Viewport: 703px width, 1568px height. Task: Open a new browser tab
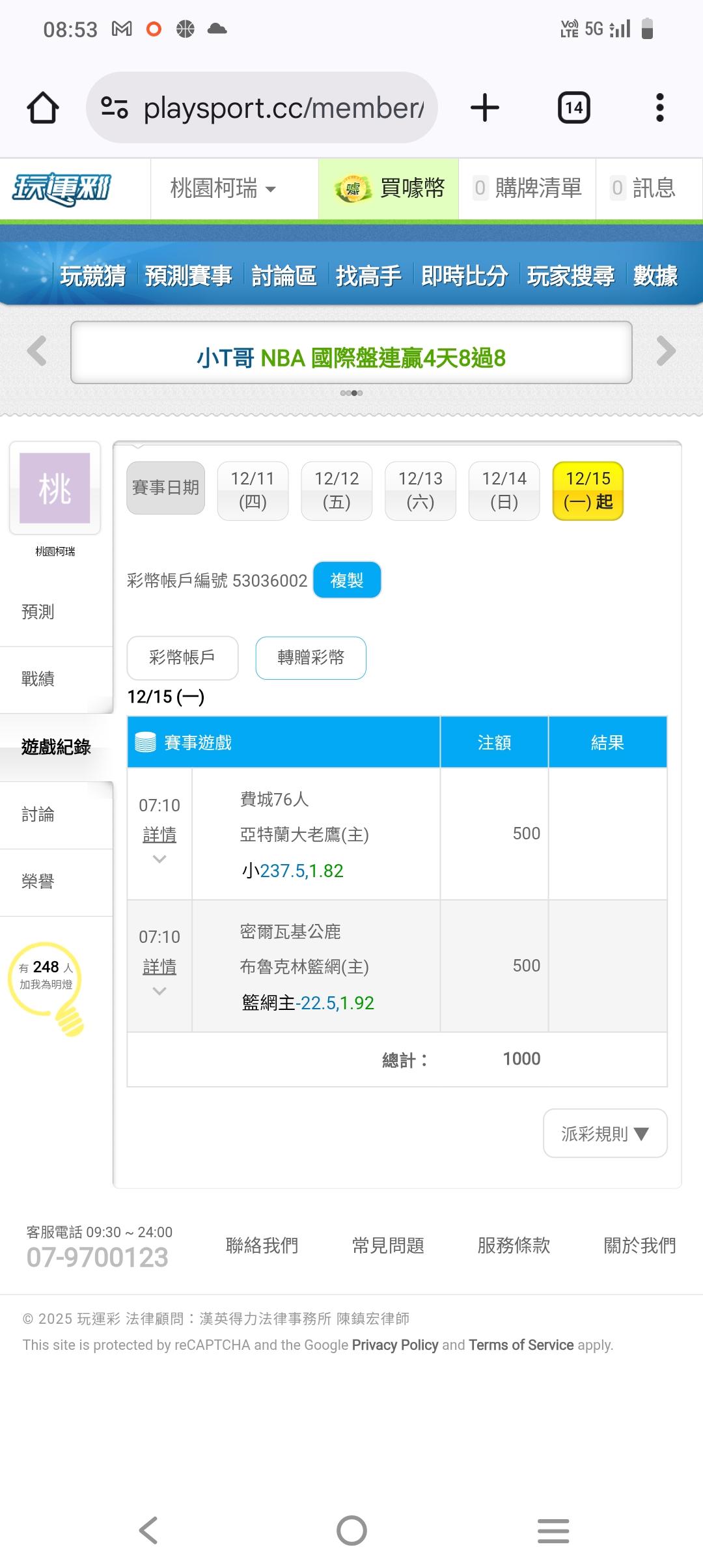[x=485, y=107]
